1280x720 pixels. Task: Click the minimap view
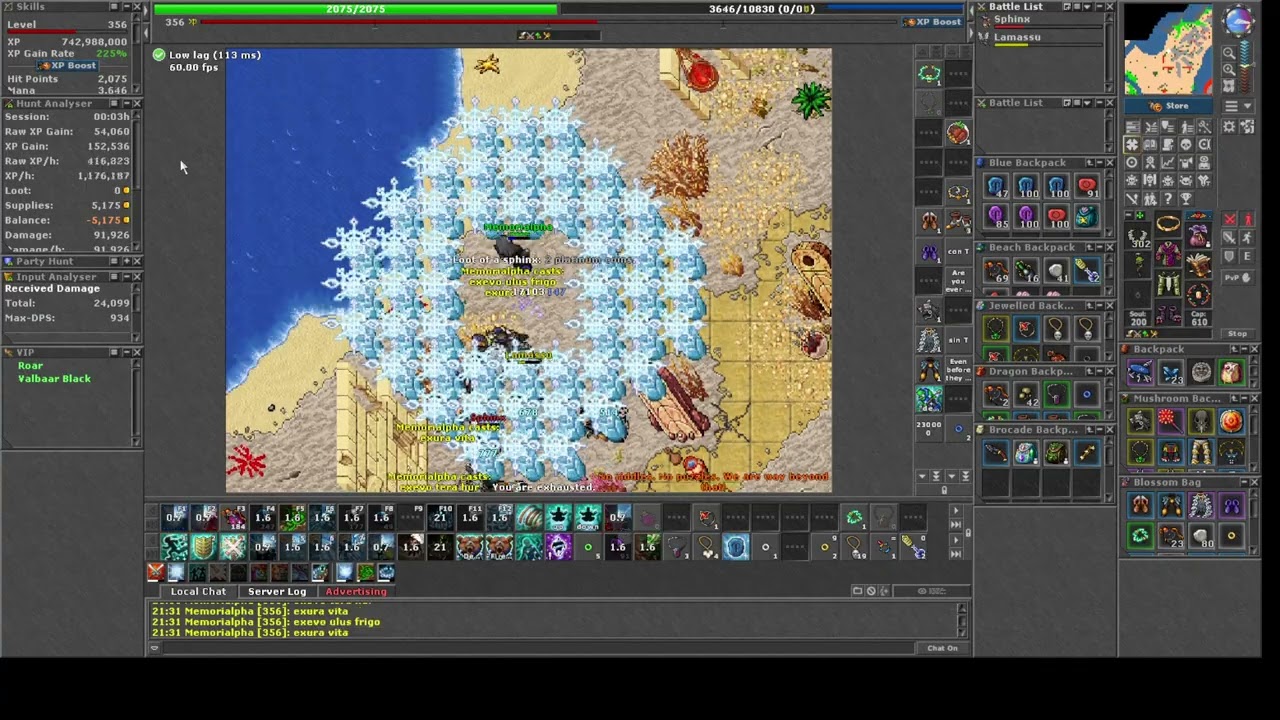click(1168, 50)
